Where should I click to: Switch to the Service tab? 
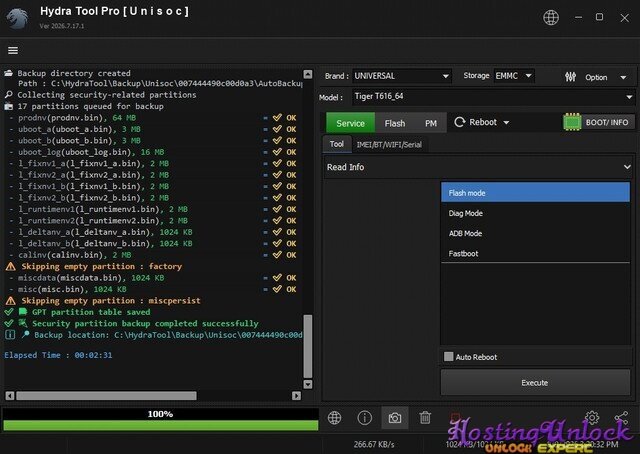pyautogui.click(x=350, y=123)
